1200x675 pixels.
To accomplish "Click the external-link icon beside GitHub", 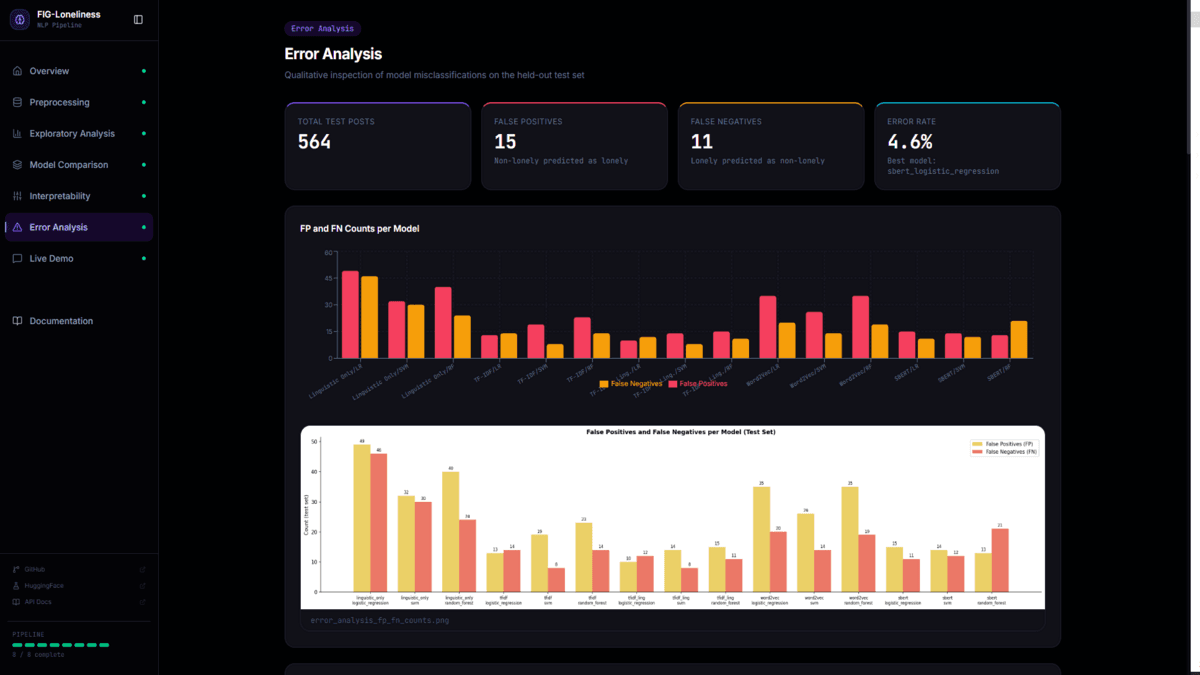I will click(143, 569).
